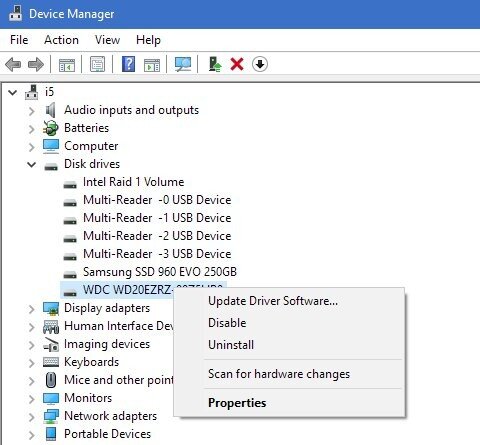Select the Intel Raid 1 Volume entry
The width and height of the screenshot is (480, 445).
point(133,182)
